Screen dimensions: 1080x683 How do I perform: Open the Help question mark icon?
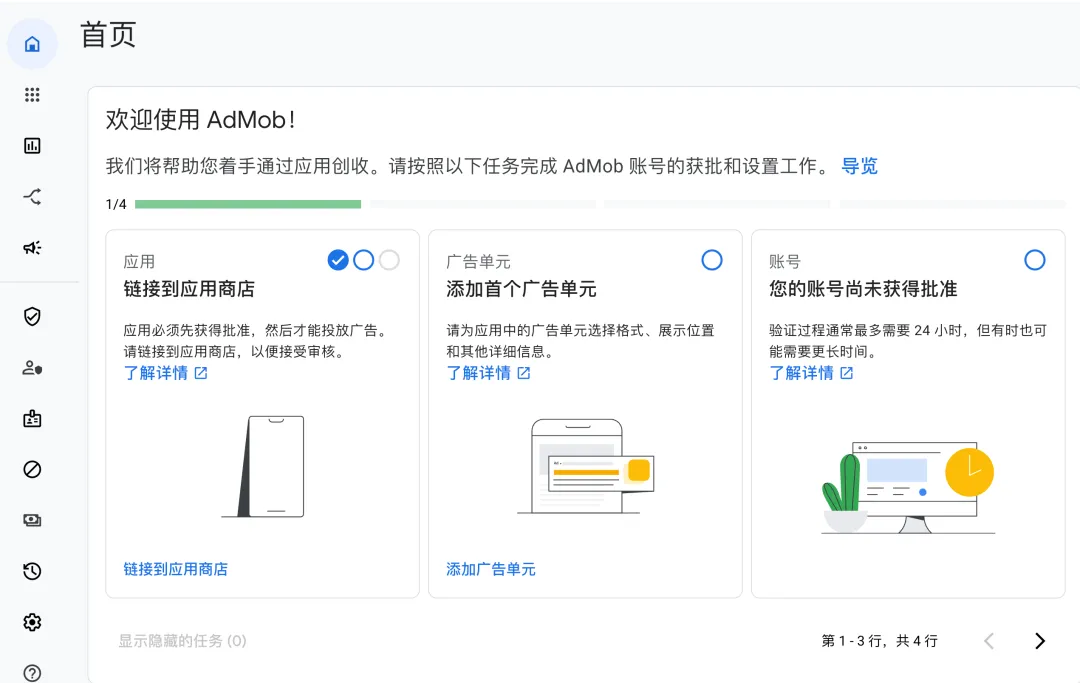pyautogui.click(x=32, y=673)
